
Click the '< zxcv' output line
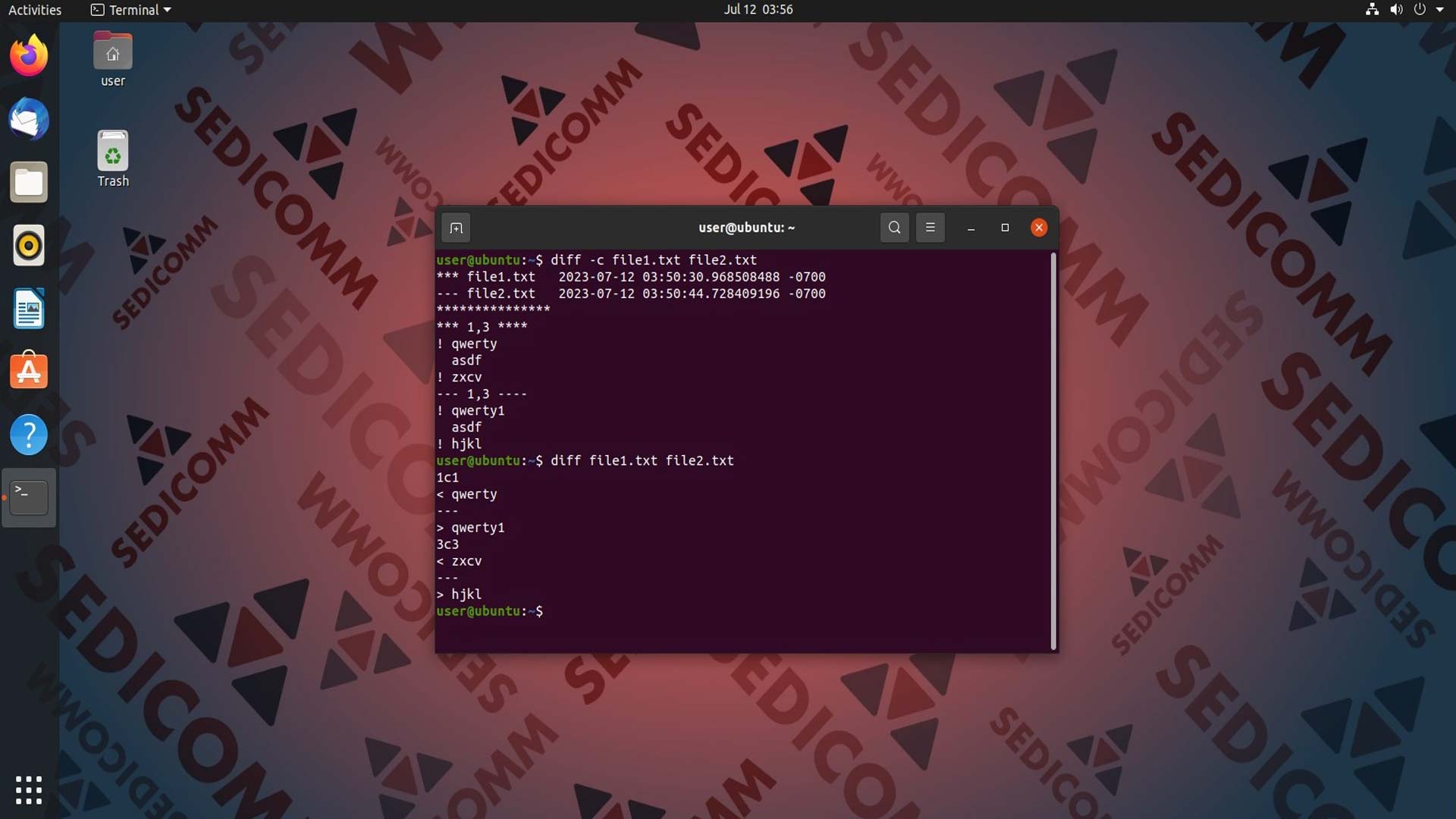(x=459, y=560)
